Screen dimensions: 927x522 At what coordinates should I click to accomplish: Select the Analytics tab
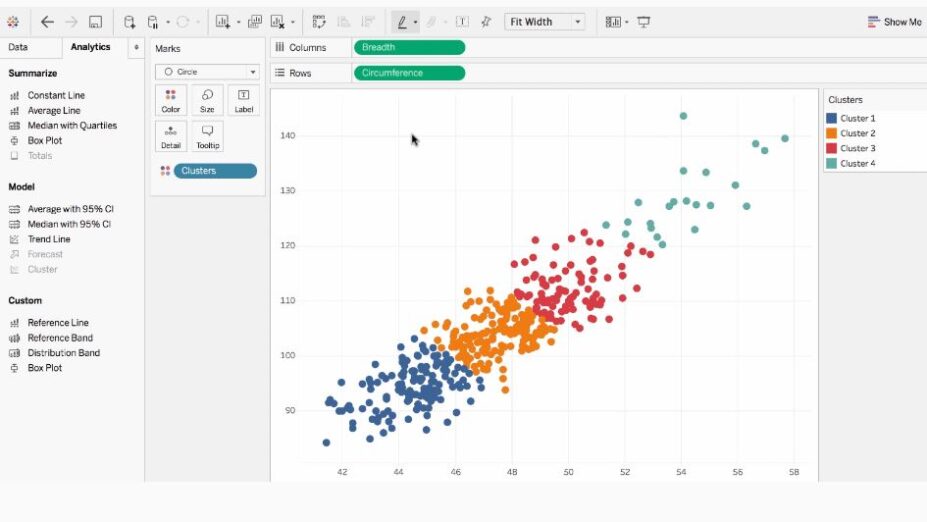(x=90, y=47)
